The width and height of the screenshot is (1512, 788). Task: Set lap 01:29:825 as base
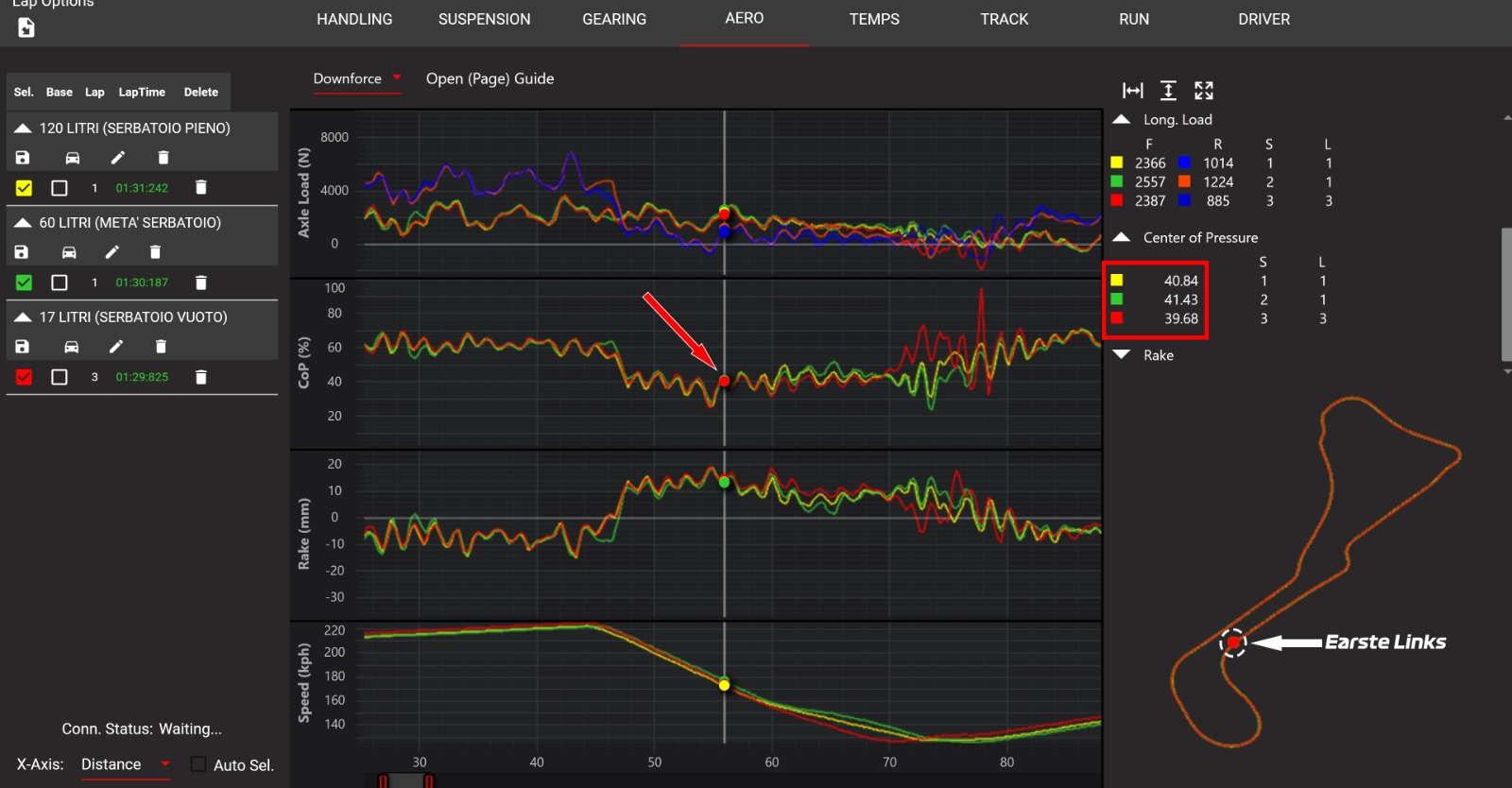(x=60, y=377)
